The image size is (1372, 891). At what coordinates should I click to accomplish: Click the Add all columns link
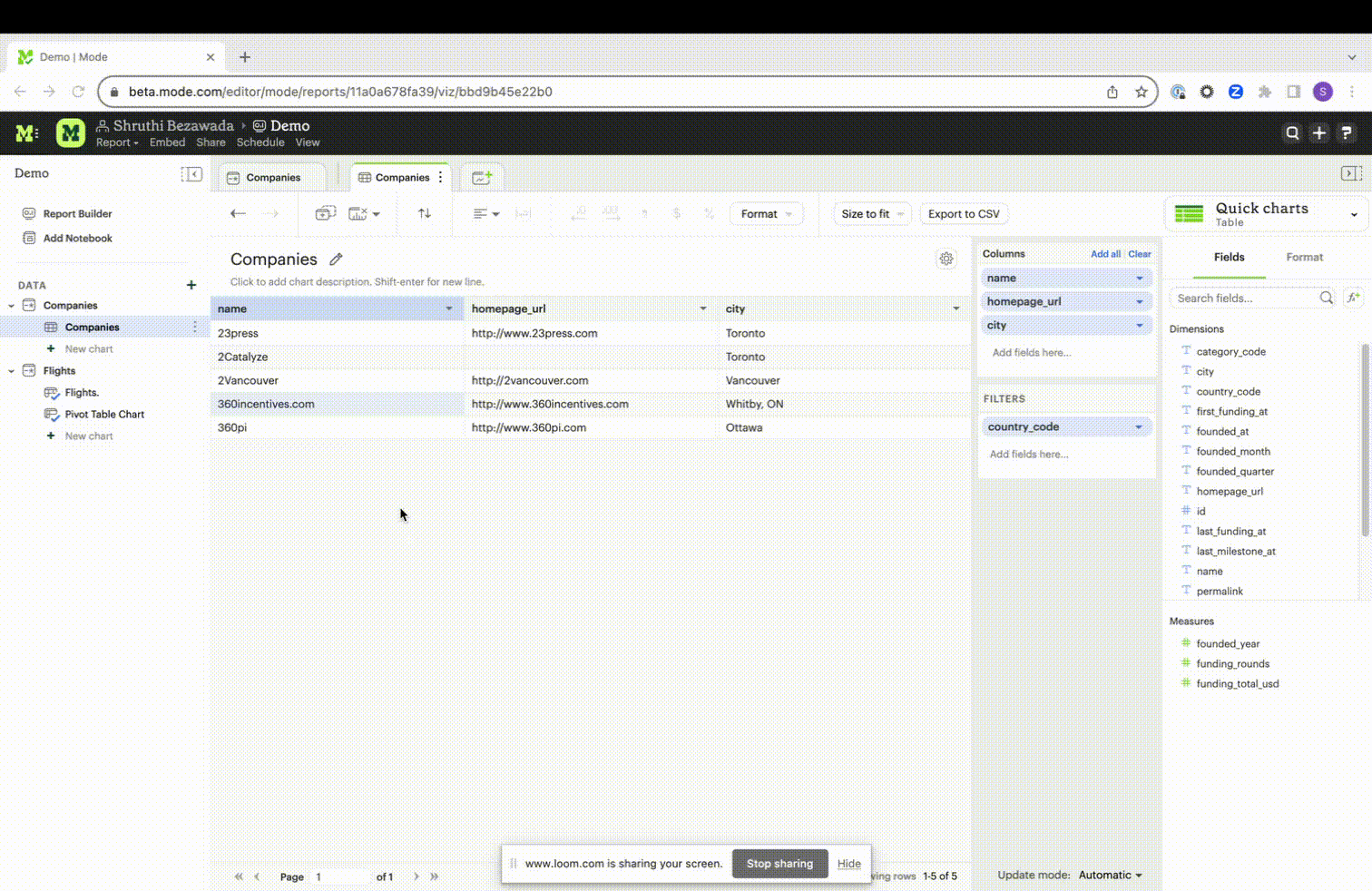[x=1105, y=254]
